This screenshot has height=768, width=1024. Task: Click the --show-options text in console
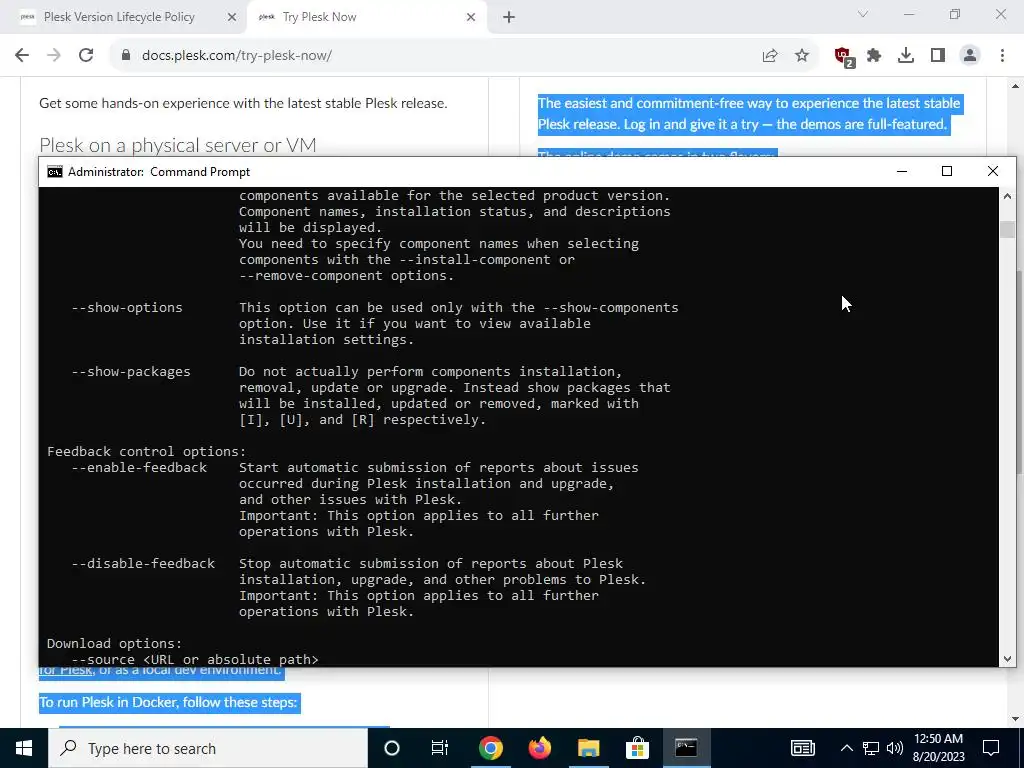pyautogui.click(x=127, y=308)
